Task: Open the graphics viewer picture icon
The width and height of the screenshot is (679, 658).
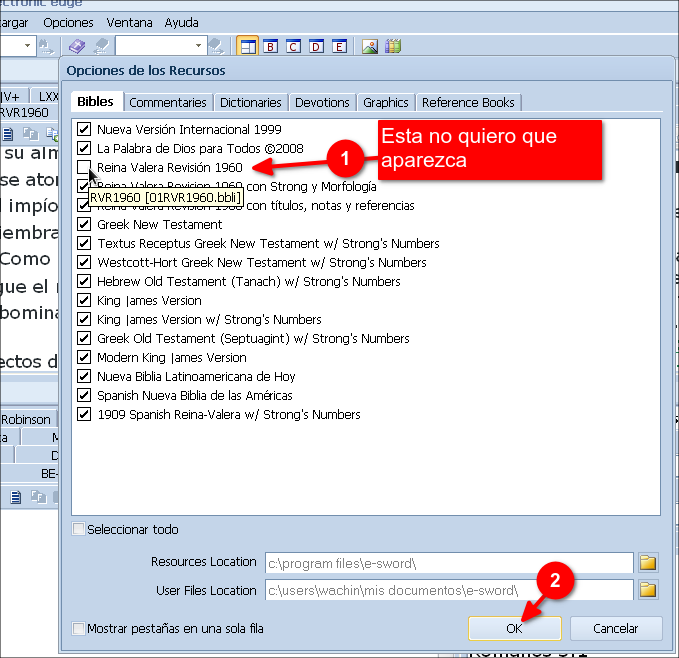Action: pos(370,46)
